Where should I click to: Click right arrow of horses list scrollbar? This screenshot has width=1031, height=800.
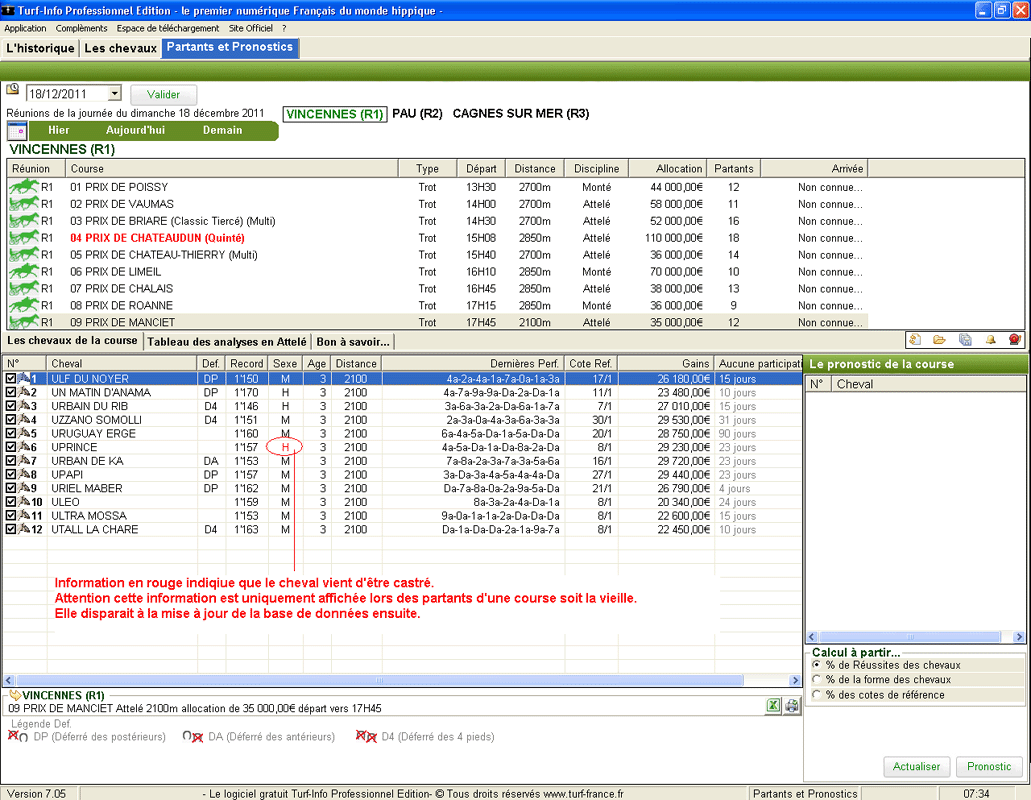795,680
